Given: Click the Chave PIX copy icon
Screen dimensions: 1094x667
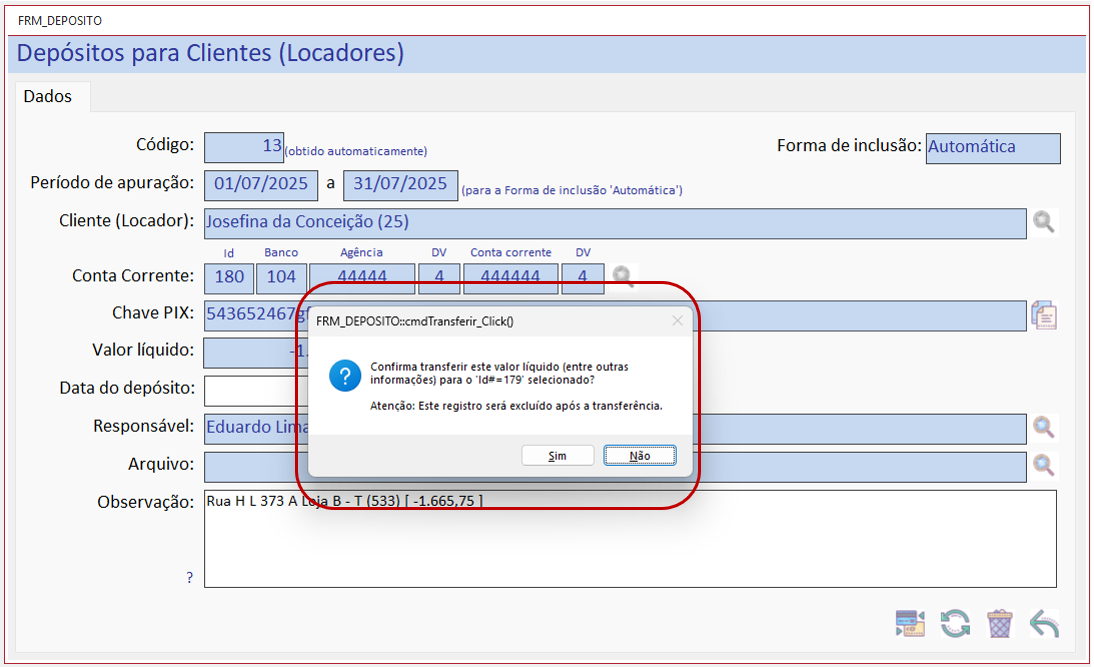Looking at the screenshot, I should tap(1044, 315).
